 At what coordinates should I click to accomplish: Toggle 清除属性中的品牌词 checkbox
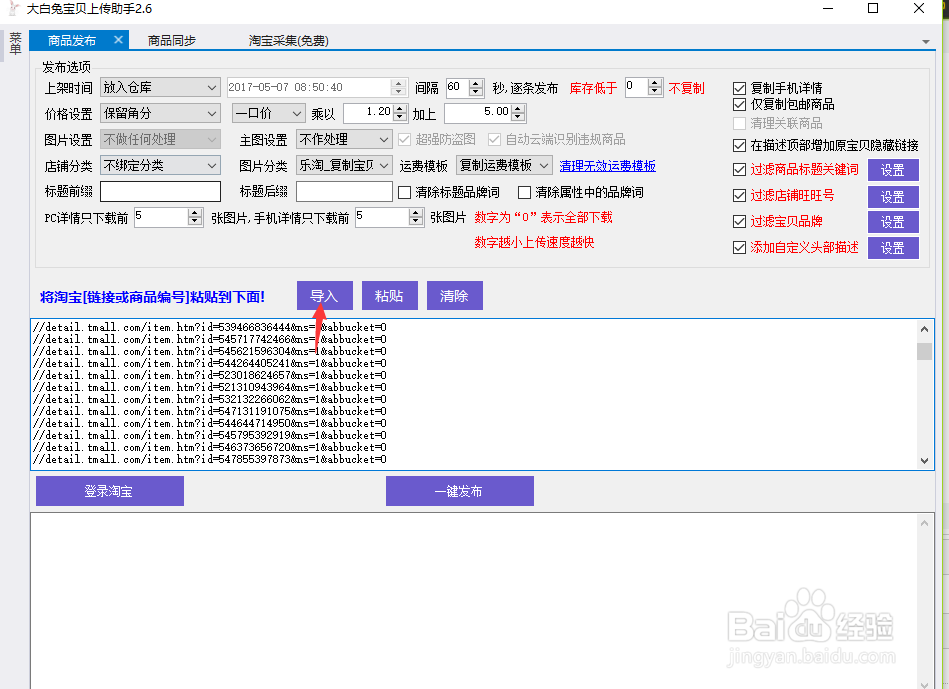[525, 193]
